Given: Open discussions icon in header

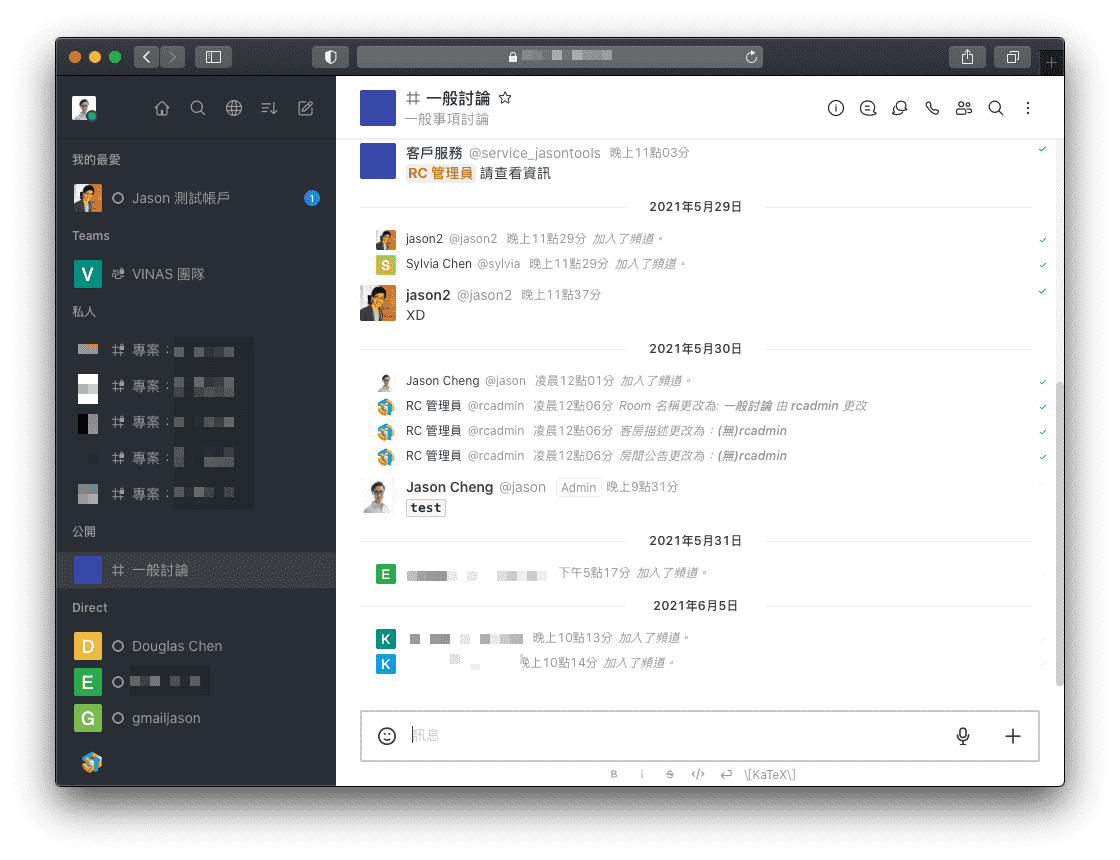Looking at the screenshot, I should pyautogui.click(x=900, y=108).
